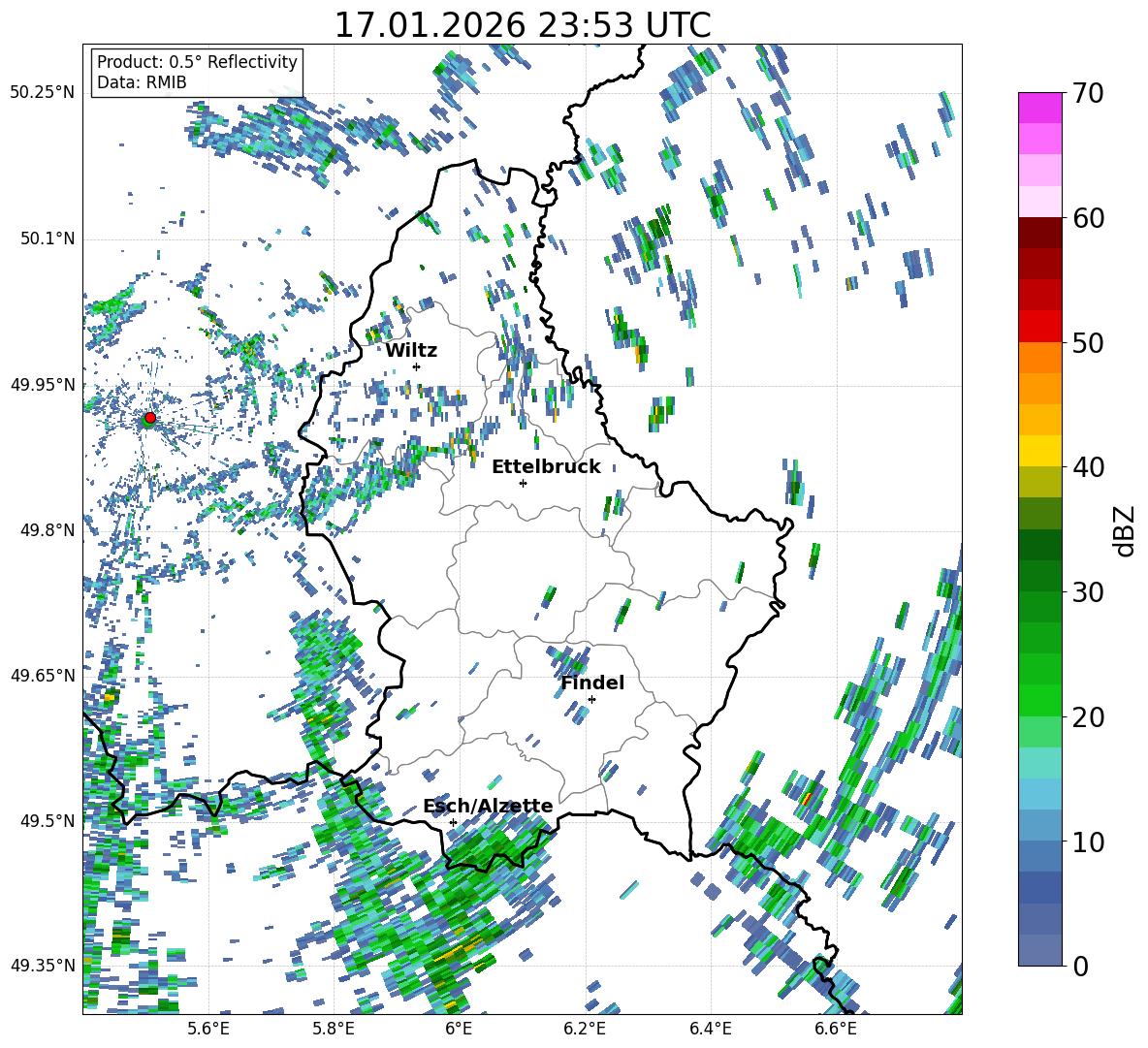Click the 6.2°E longitude tick label
The image size is (1148, 1048).
(x=585, y=1030)
